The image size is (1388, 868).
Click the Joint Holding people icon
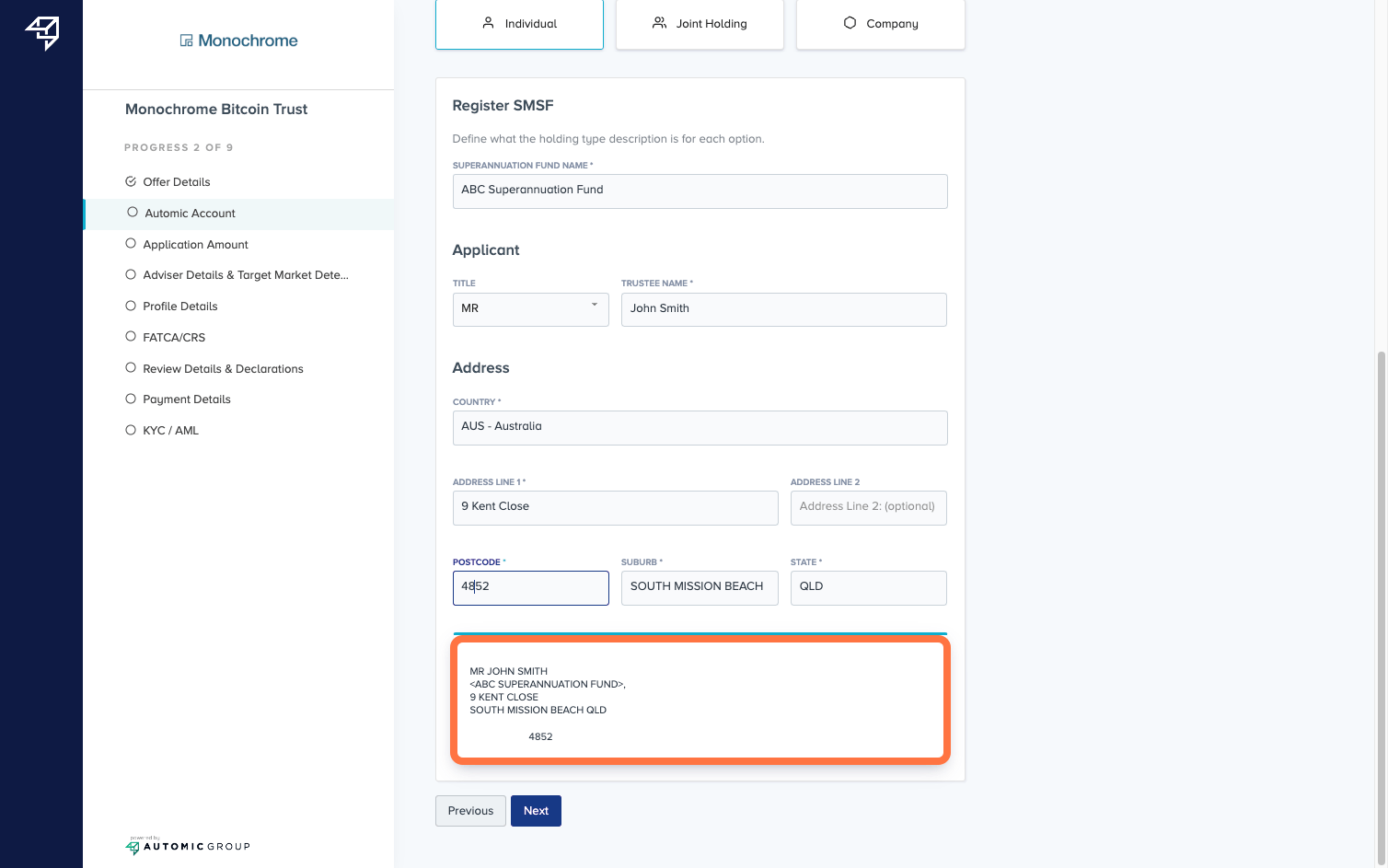click(659, 23)
